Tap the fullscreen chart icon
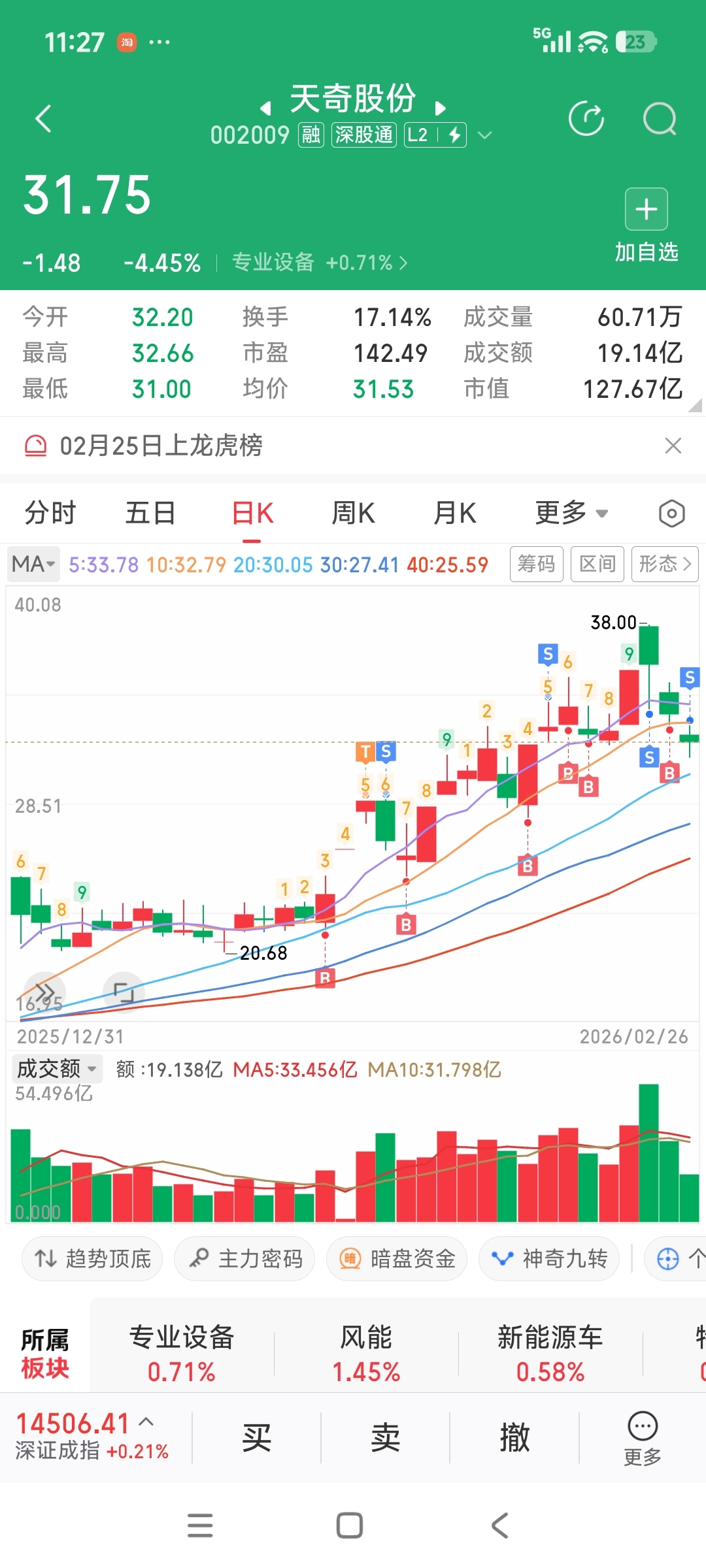Viewport: 706px width, 1568px height. tap(124, 993)
